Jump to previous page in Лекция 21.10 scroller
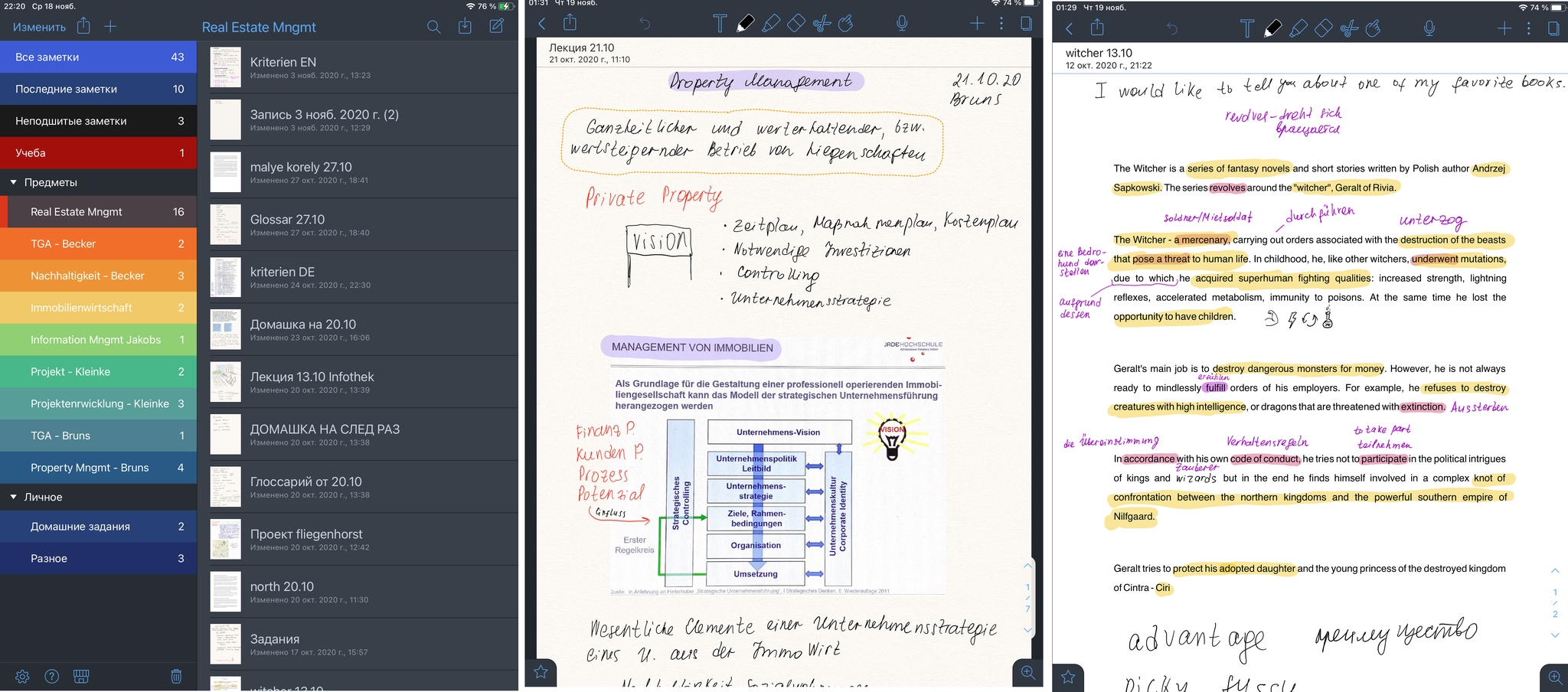The width and height of the screenshot is (1568, 692). [x=1027, y=566]
